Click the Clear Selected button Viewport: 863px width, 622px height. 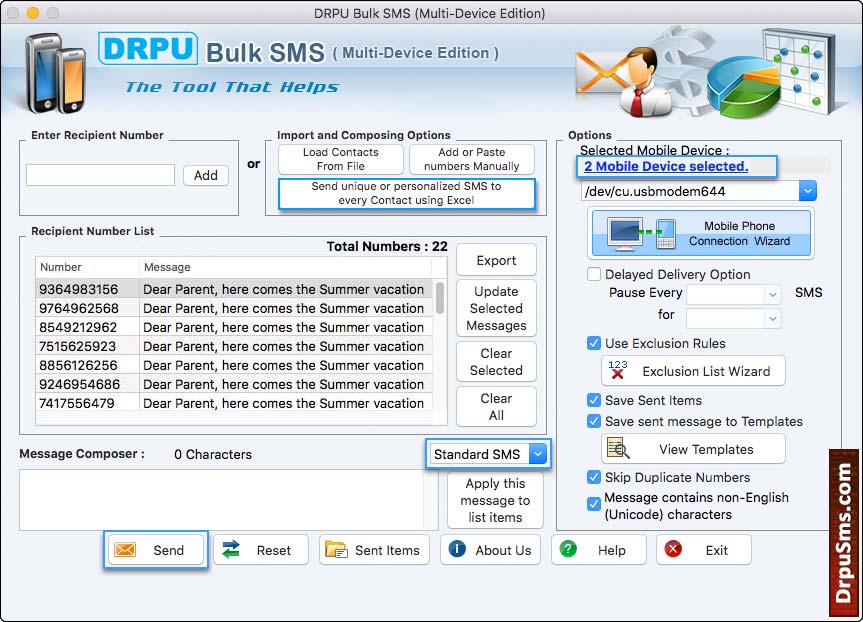[x=496, y=362]
